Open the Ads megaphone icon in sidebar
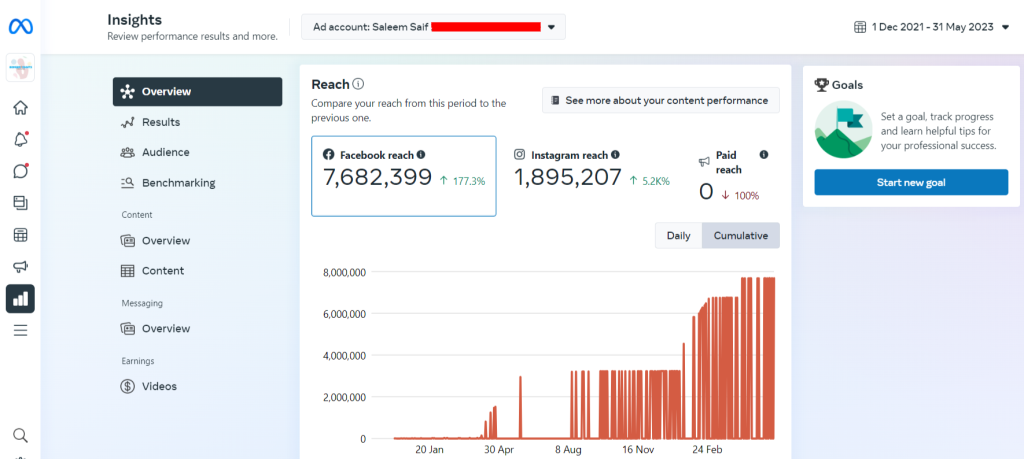Viewport: 1024px width, 459px height. point(20,267)
